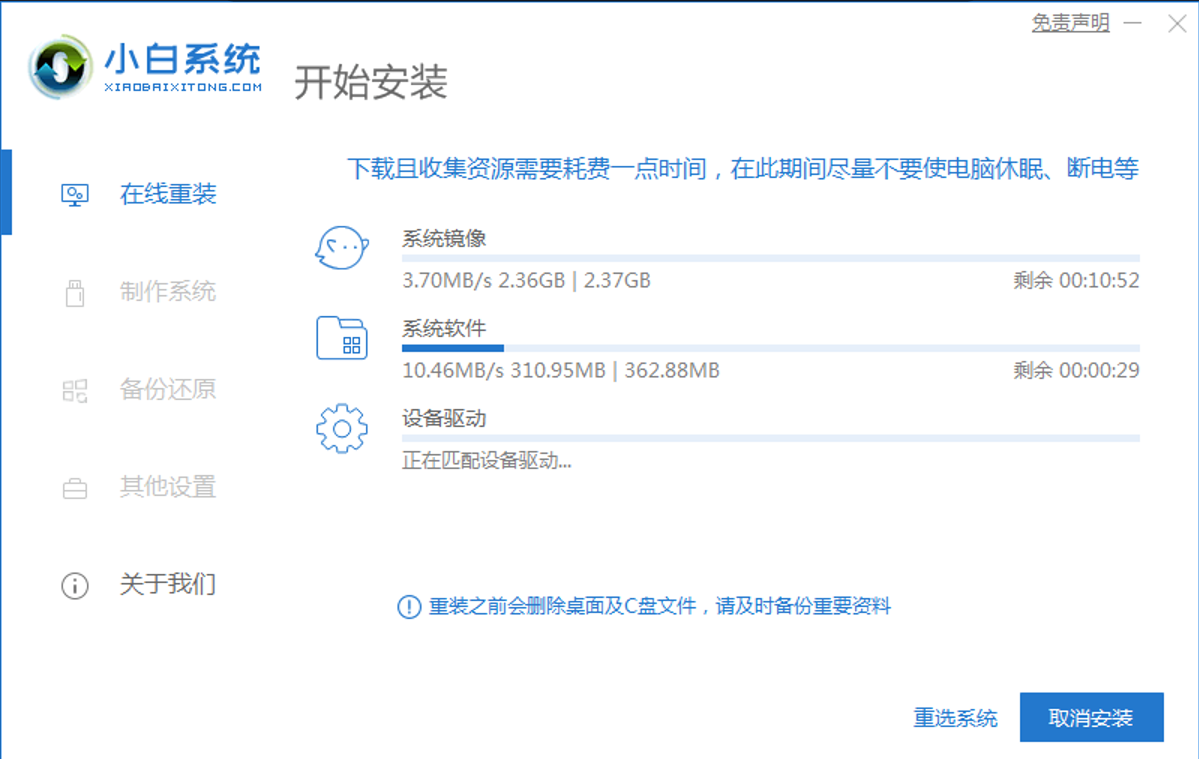The image size is (1199, 759).
Task: Click the 系统软件 progress bar
Action: (770, 348)
